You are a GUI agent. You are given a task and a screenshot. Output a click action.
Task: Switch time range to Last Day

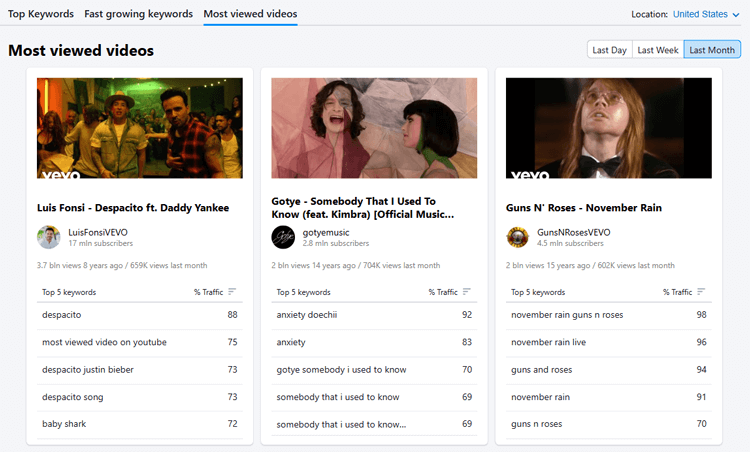click(609, 50)
